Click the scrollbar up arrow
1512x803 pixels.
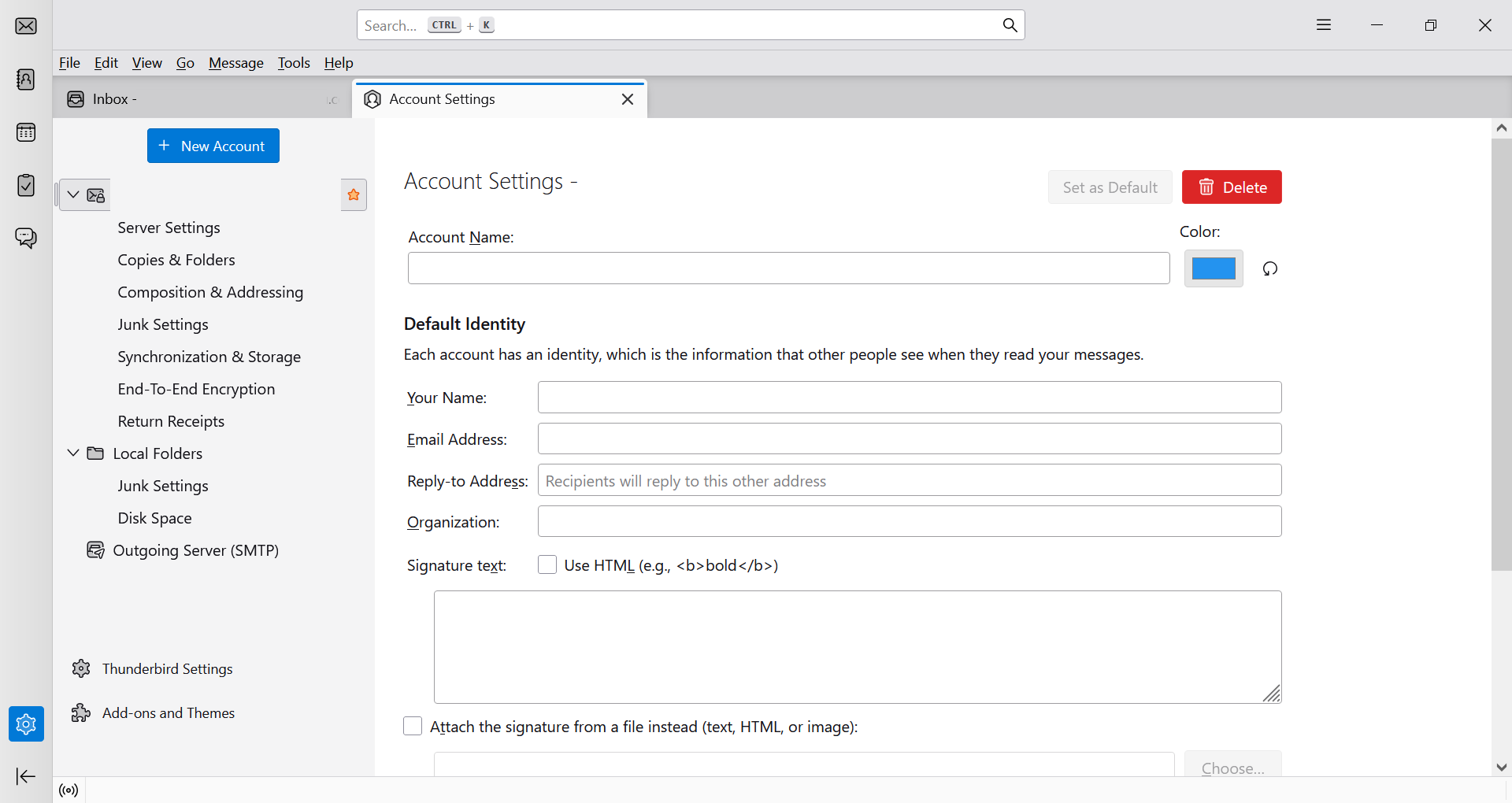coord(1502,128)
